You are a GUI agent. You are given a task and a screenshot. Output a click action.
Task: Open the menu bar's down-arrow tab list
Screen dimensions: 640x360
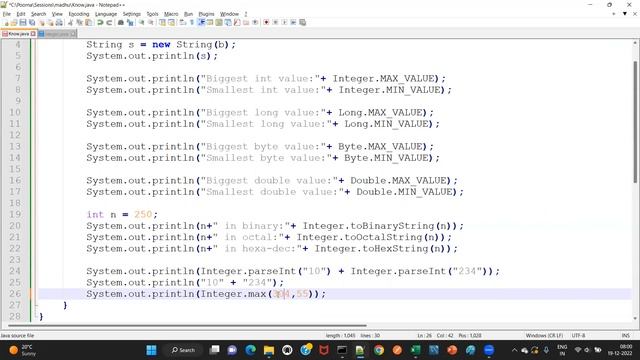point(624,14)
